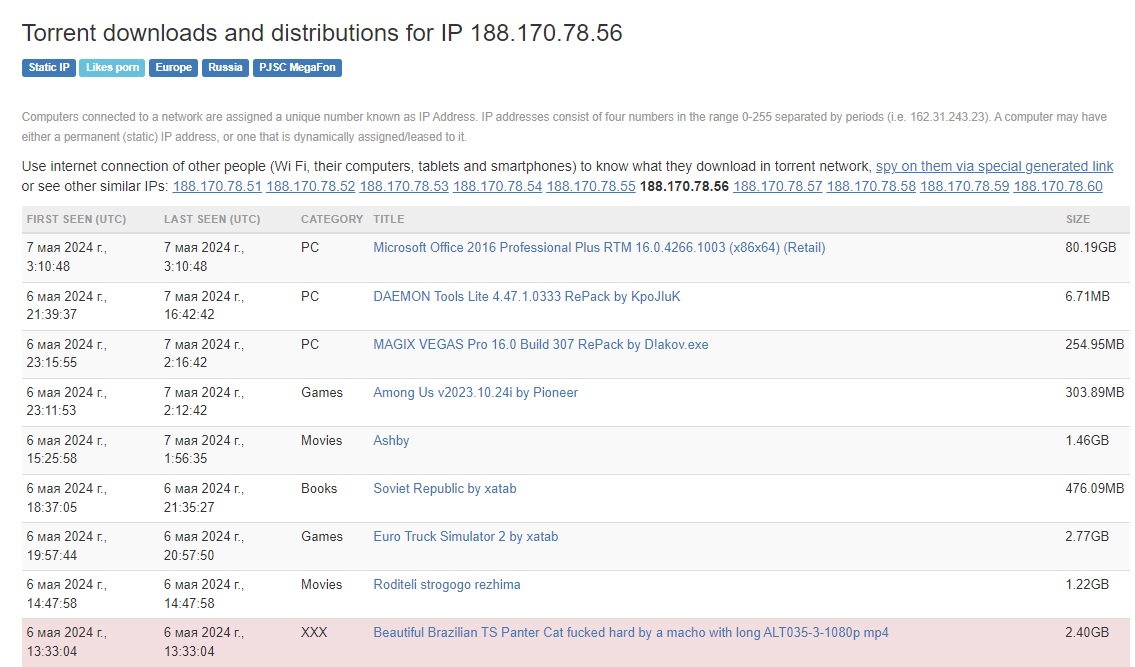Viewport: 1135px width, 667px height.
Task: Open similar IP 188.170.78.54
Action: [497, 186]
